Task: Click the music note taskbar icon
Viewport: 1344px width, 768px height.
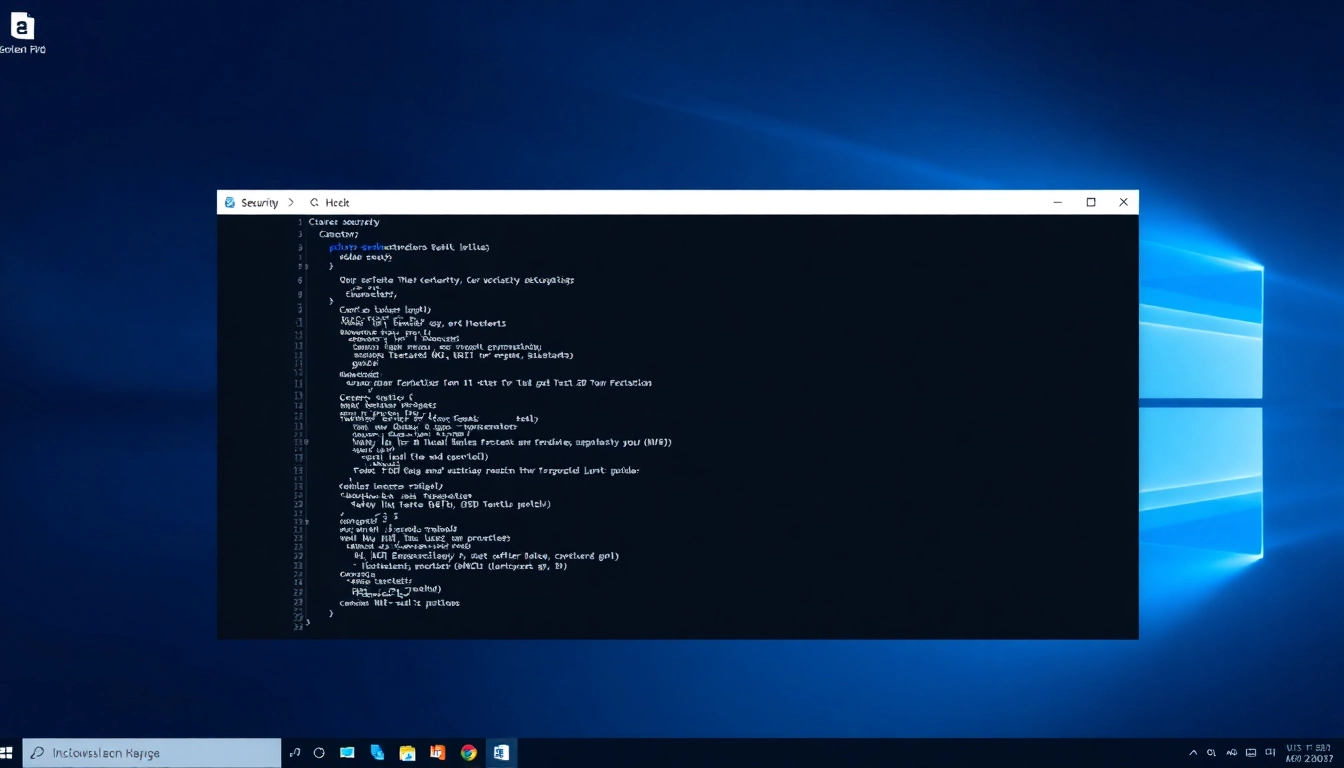Action: pyautogui.click(x=295, y=753)
